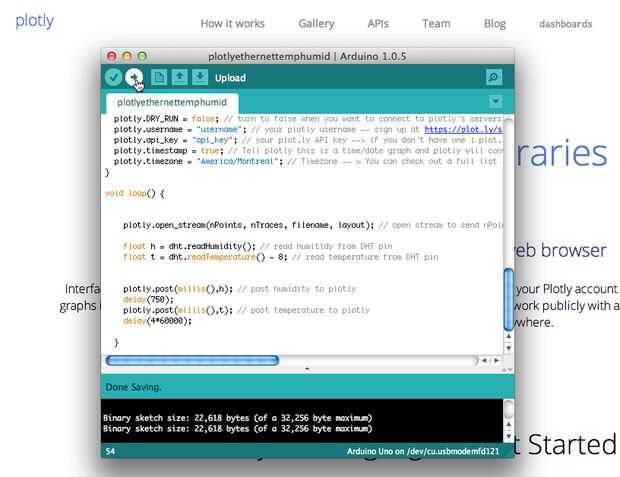Click the plotly.timestamp = true line
This screenshot has width=620, height=477.
pyautogui.click(x=308, y=151)
